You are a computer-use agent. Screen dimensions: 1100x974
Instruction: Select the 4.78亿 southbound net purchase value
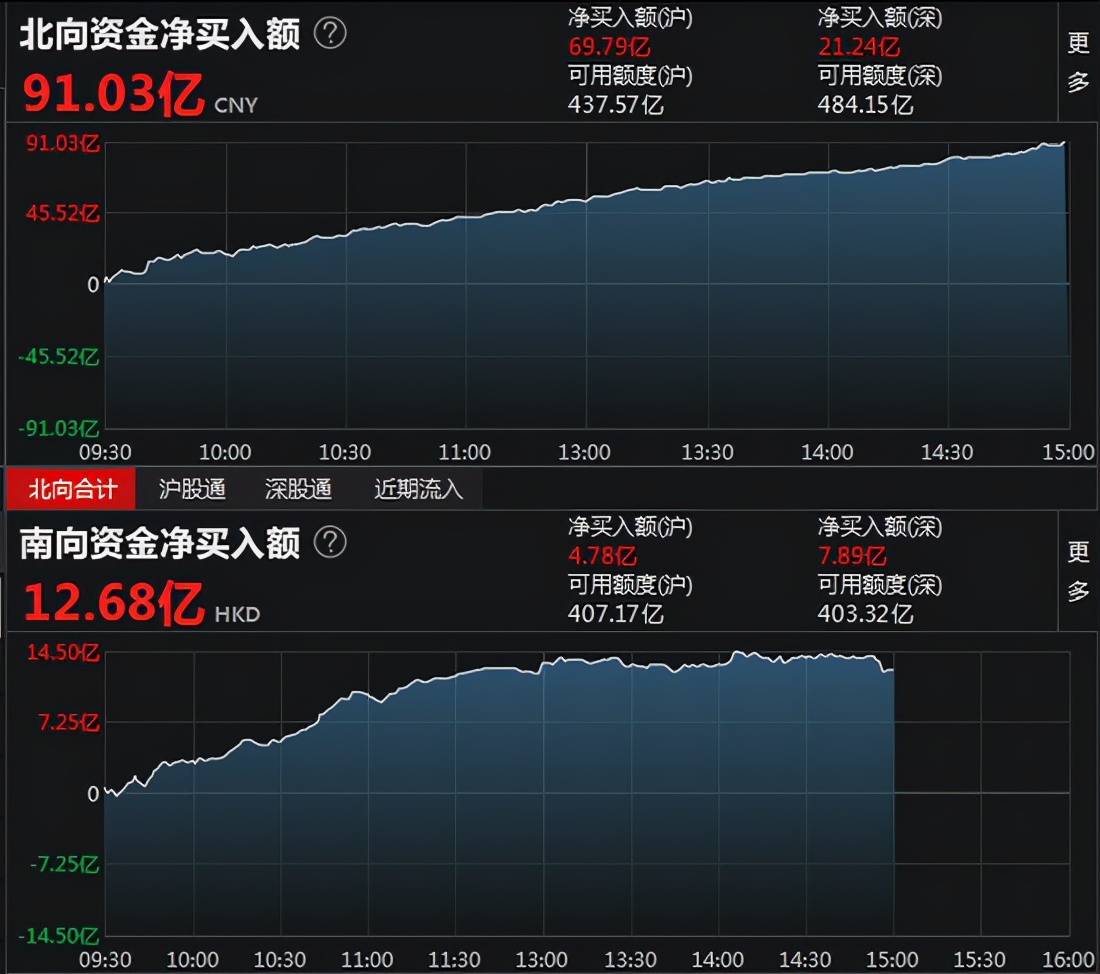point(603,555)
